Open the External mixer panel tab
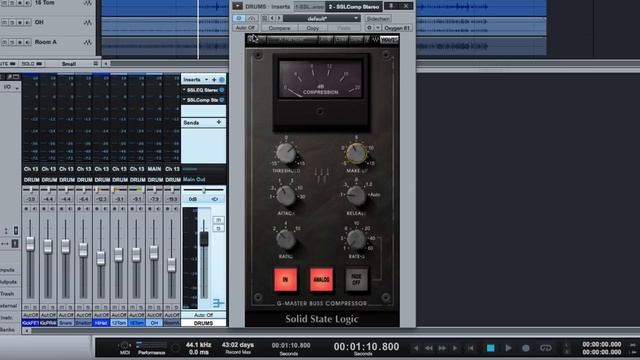640x360 pixels. click(x=9, y=305)
